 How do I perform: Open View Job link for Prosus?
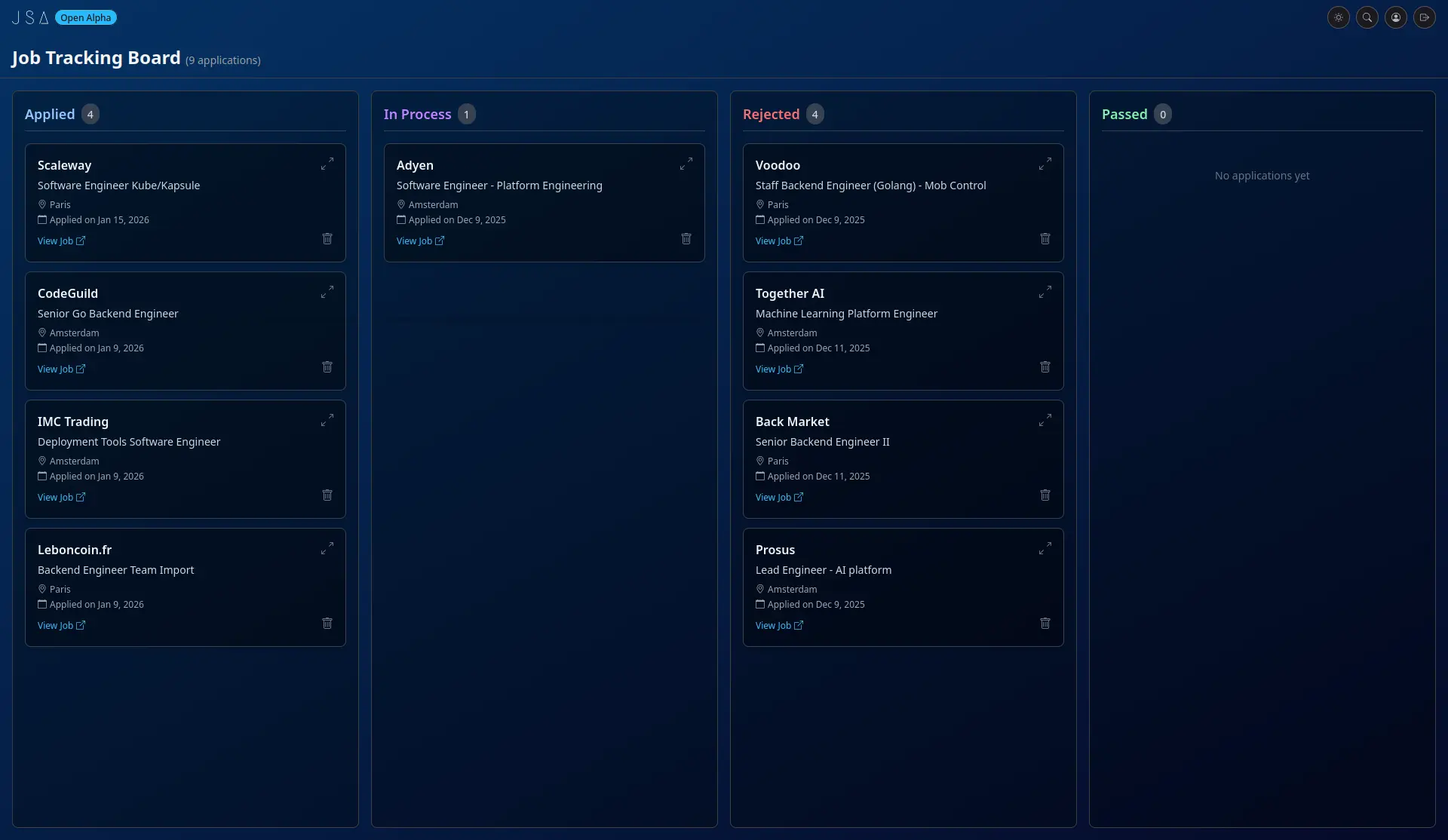779,626
